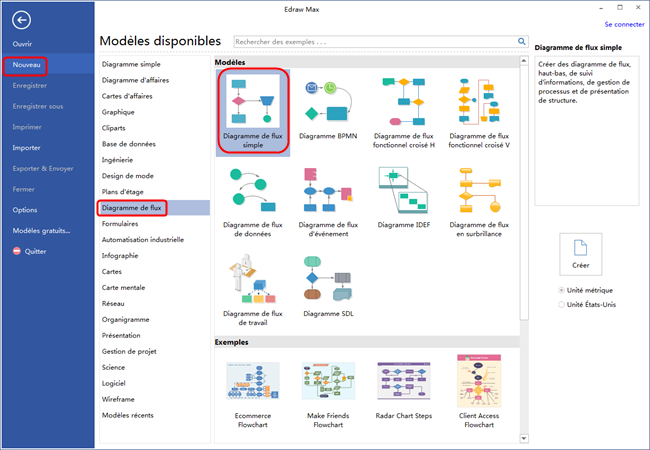The height and width of the screenshot is (450, 650).
Task: Select the Réseau category
Action: [113, 304]
